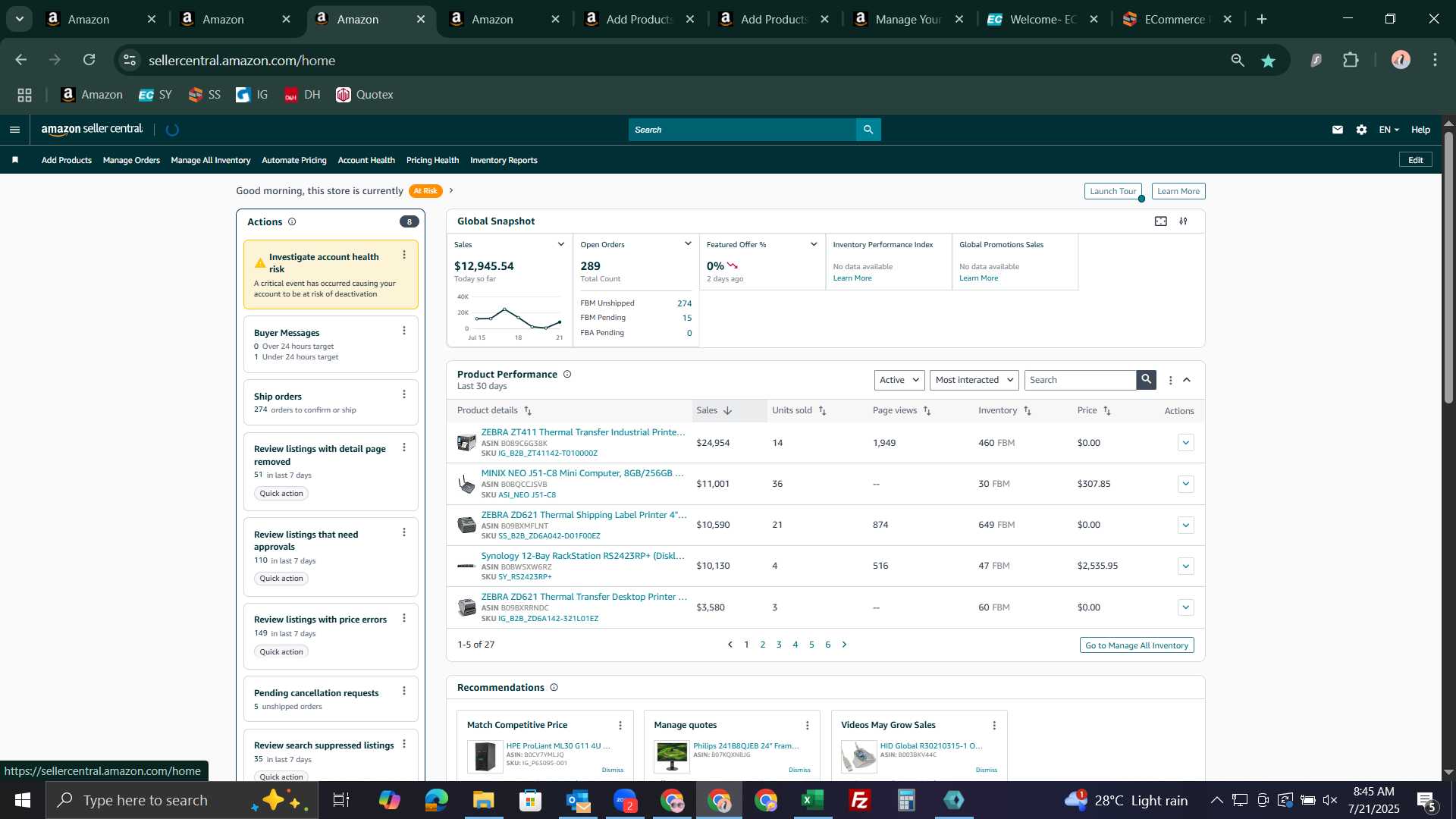Open browser Extensions puzzle icon
This screenshot has height=819, width=1456.
[x=1351, y=60]
